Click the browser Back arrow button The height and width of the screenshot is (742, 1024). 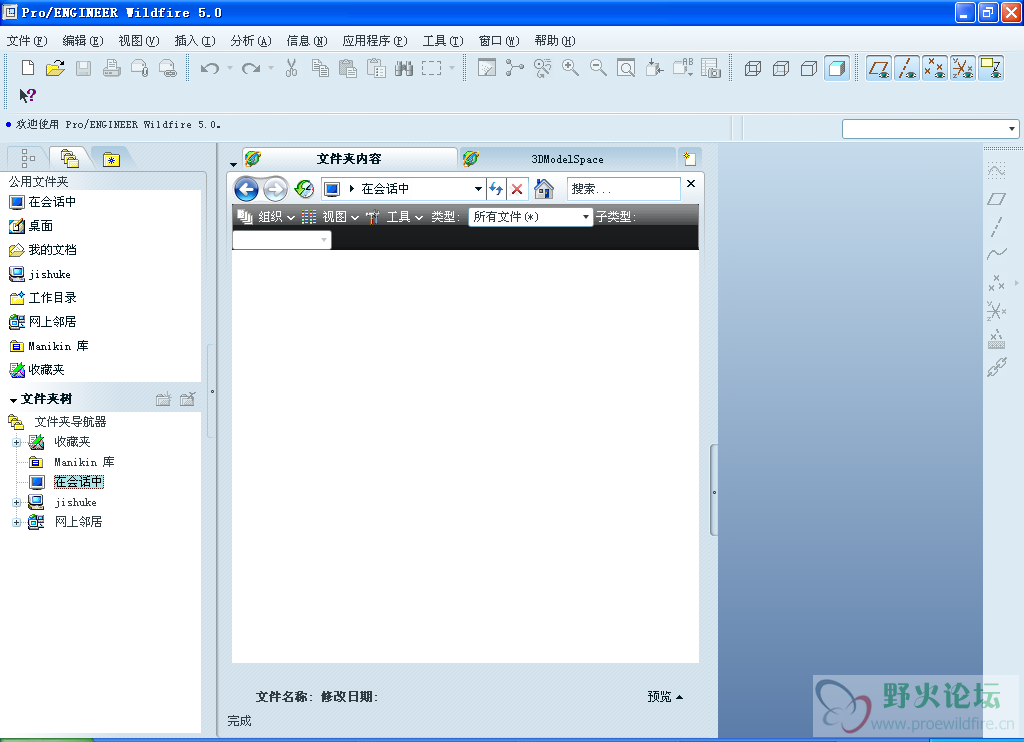click(x=246, y=189)
